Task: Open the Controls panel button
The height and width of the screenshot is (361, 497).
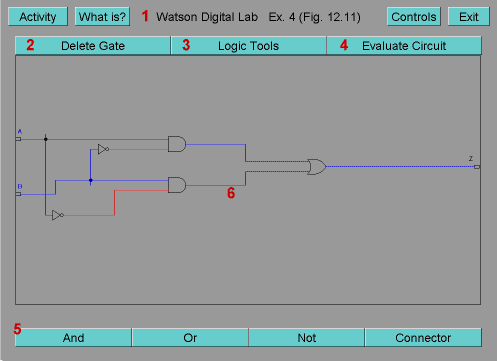Action: click(x=414, y=17)
